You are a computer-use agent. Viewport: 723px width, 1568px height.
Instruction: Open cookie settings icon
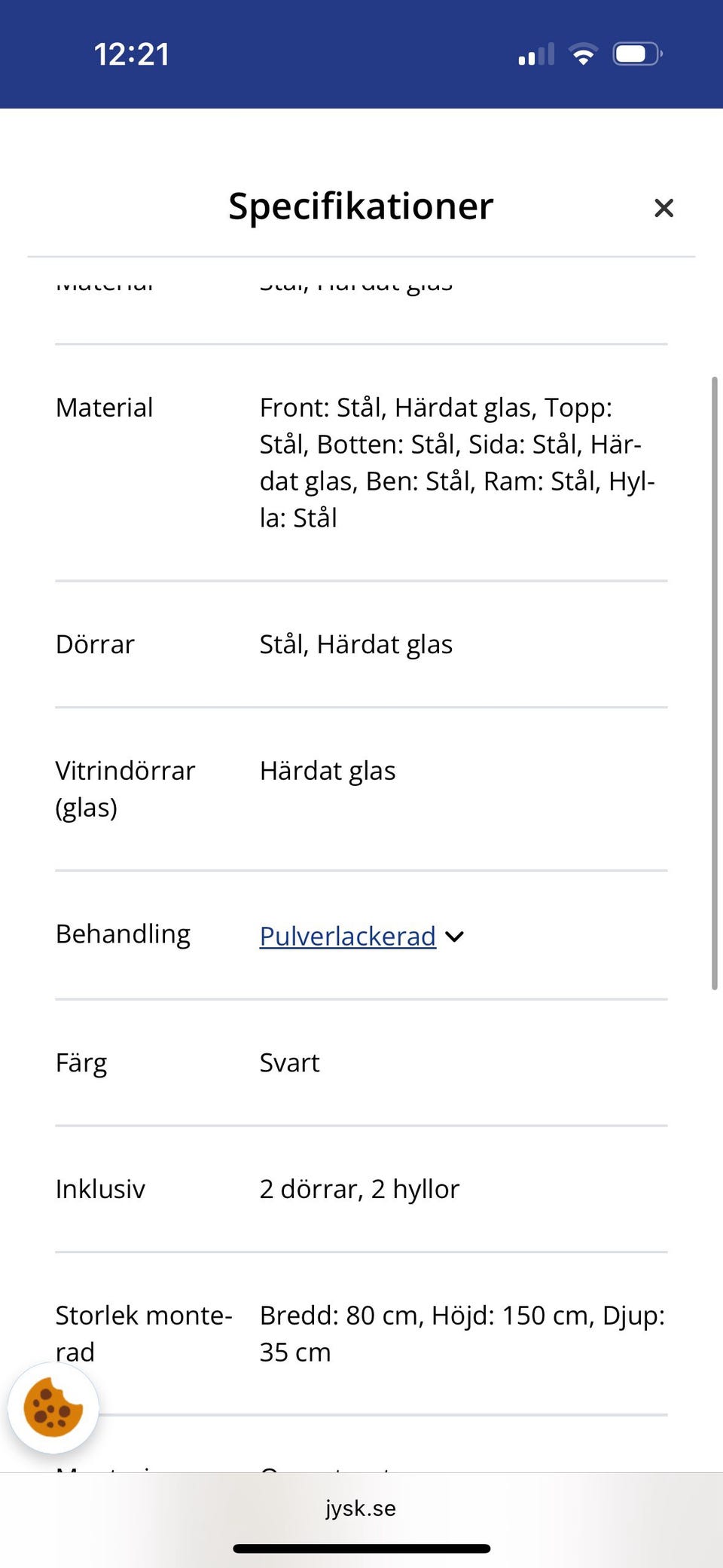pyautogui.click(x=53, y=1408)
